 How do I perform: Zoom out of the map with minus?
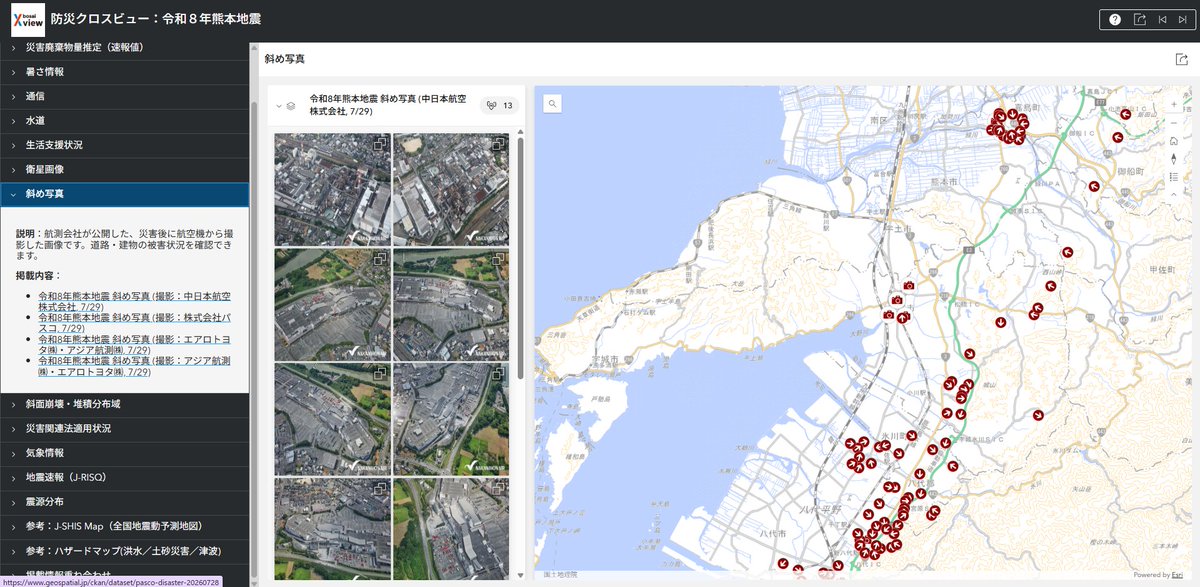tap(1174, 122)
